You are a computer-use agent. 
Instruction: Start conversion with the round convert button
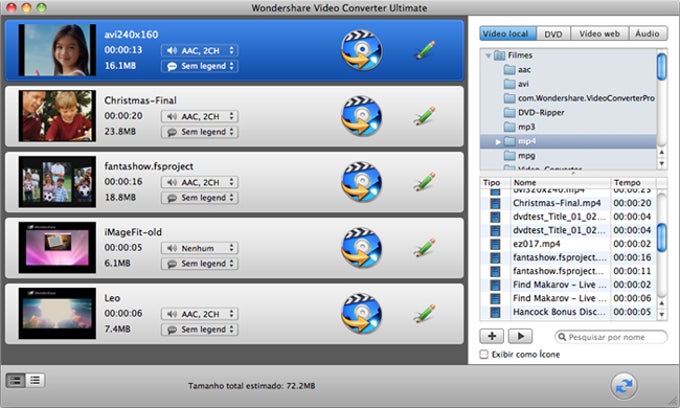[624, 385]
